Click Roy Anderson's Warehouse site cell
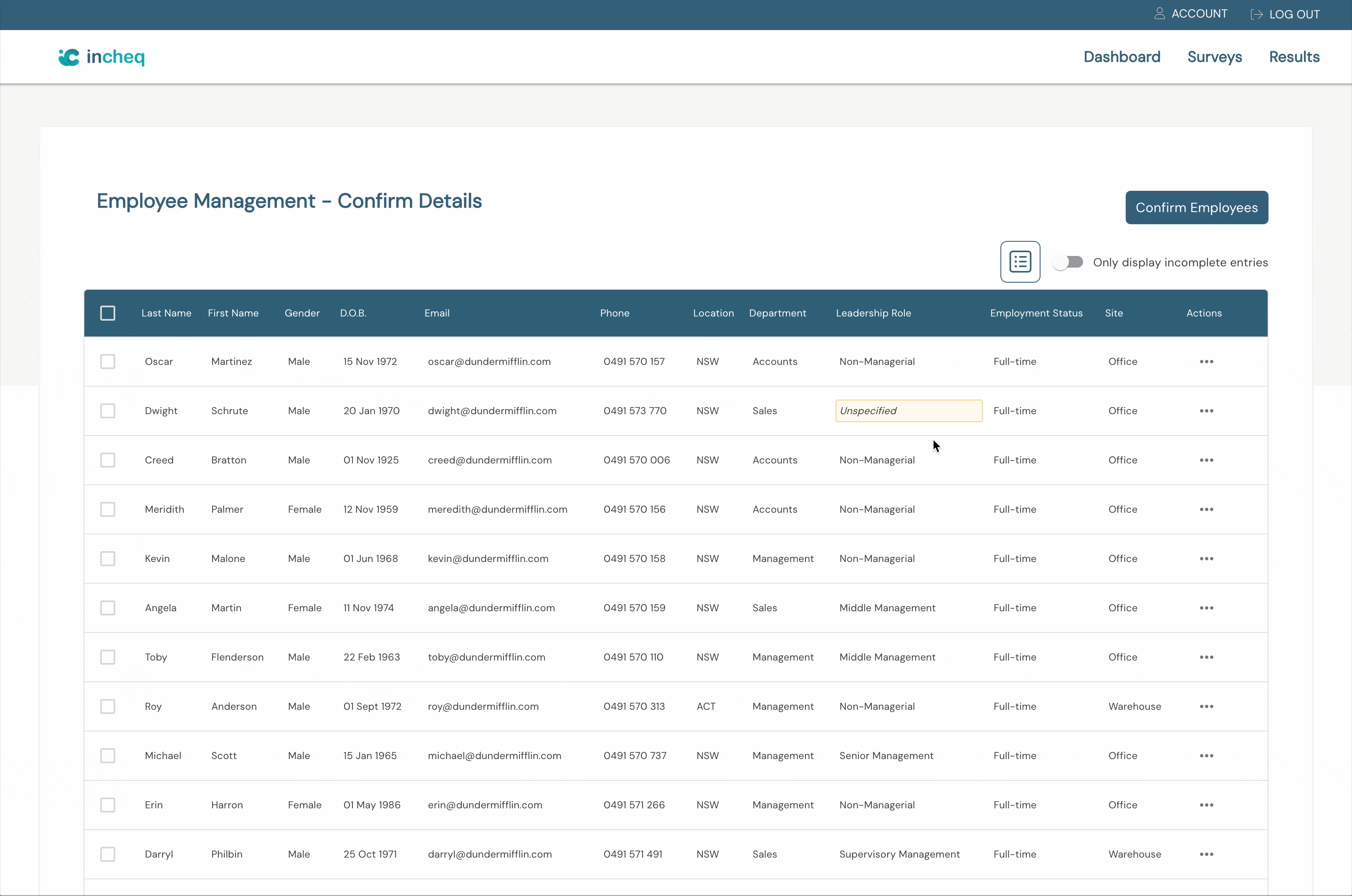Image resolution: width=1352 pixels, height=896 pixels. coord(1134,706)
